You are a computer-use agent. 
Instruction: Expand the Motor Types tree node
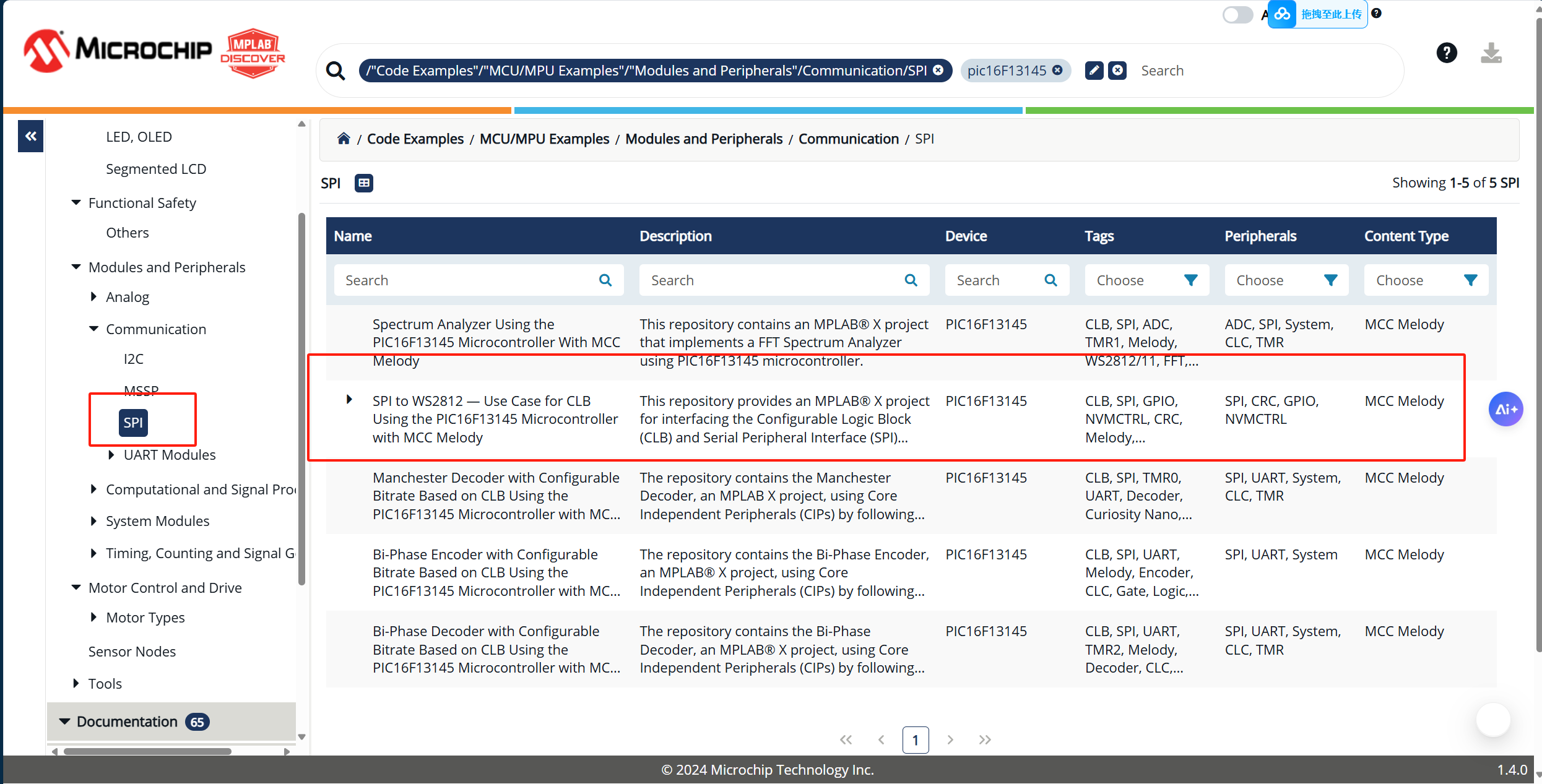pyautogui.click(x=93, y=618)
